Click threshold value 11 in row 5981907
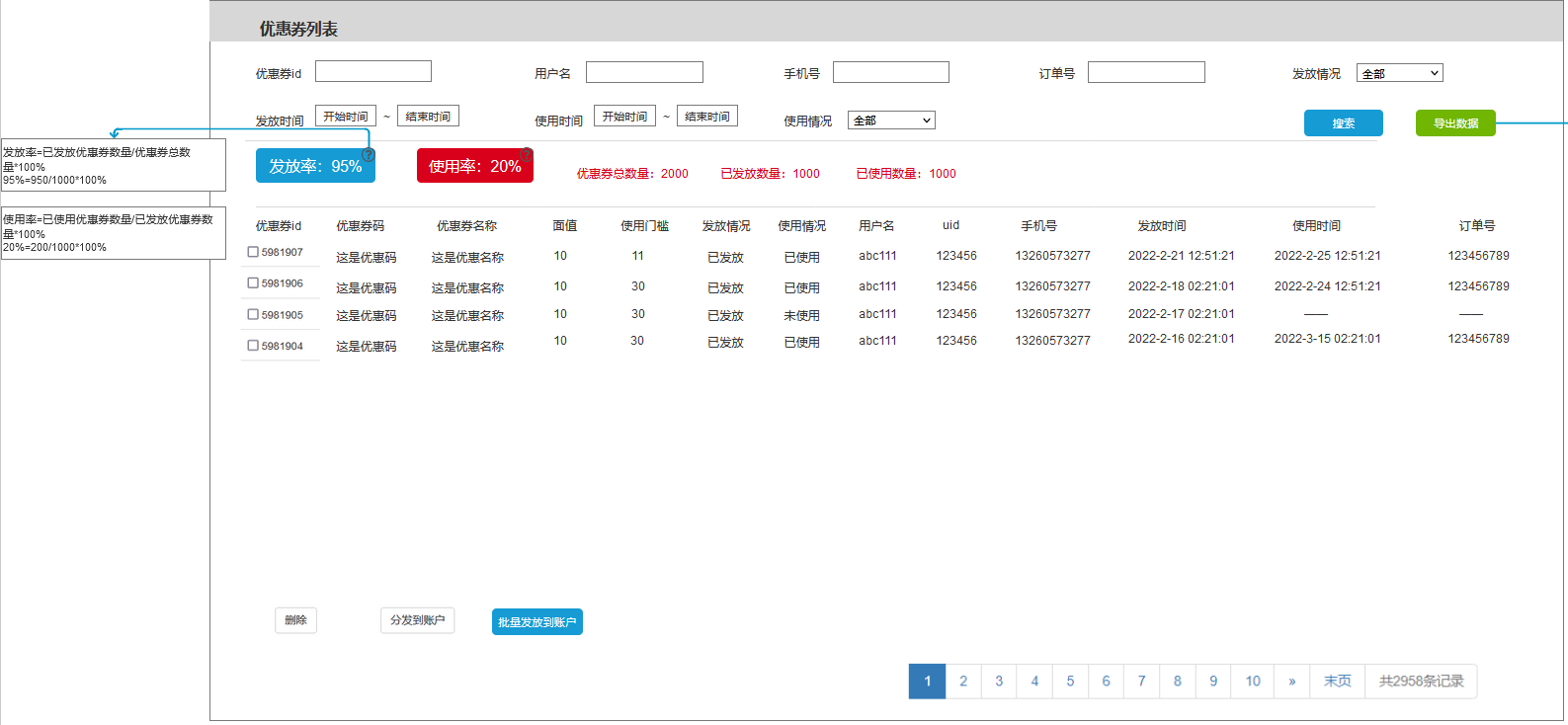1568x725 pixels. (638, 256)
